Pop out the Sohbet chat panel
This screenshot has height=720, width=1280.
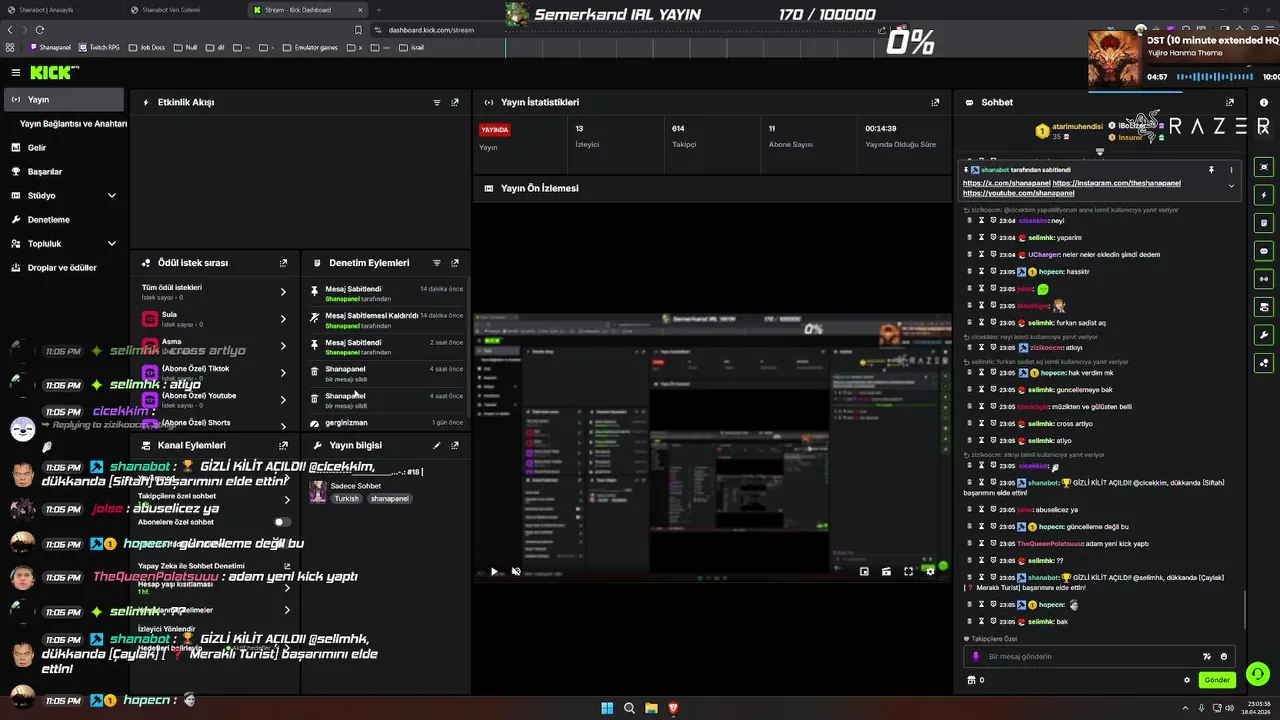1230,102
